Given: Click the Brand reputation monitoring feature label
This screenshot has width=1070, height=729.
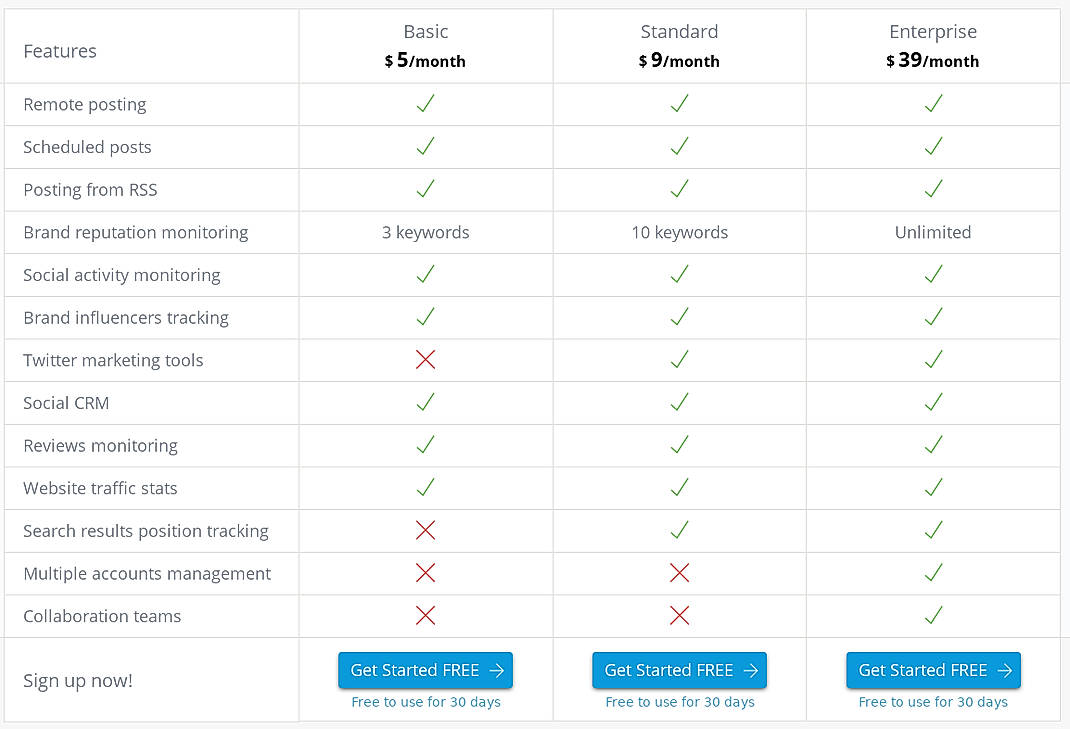Looking at the screenshot, I should (136, 232).
